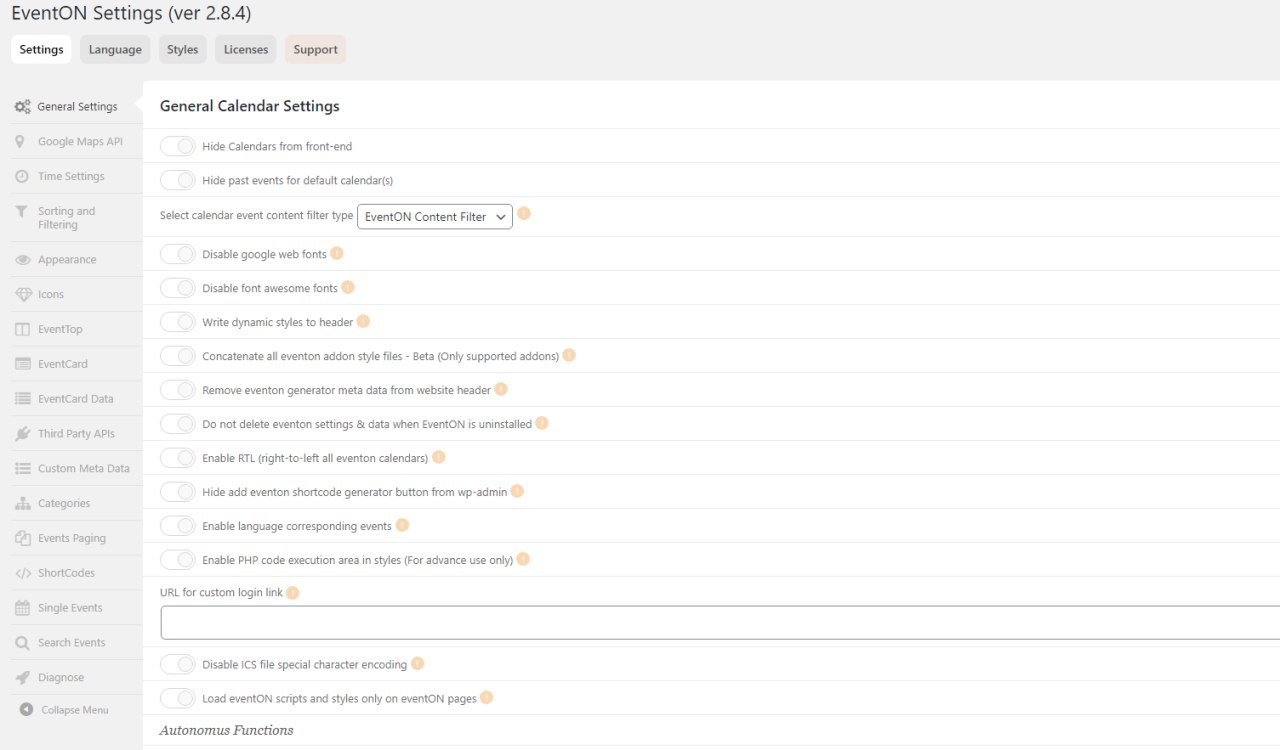Click the EventCard list icon

(22, 364)
